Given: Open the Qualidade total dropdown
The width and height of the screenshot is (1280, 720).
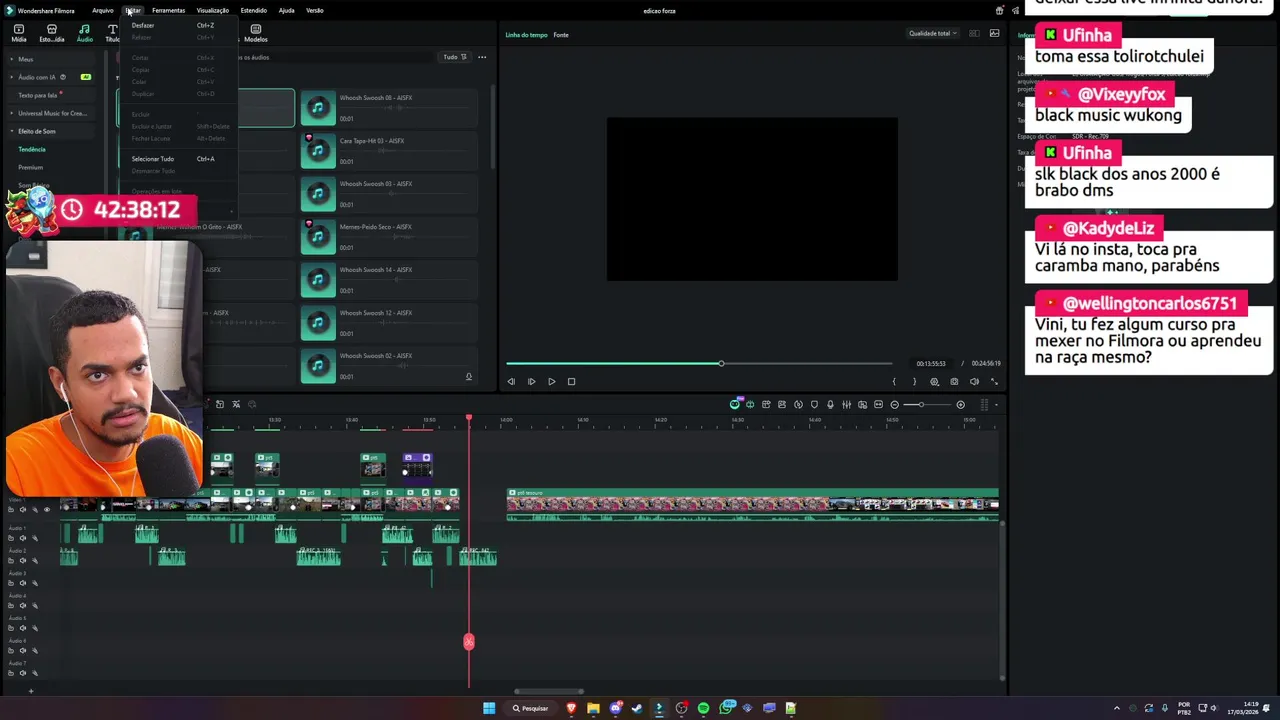Looking at the screenshot, I should [932, 33].
